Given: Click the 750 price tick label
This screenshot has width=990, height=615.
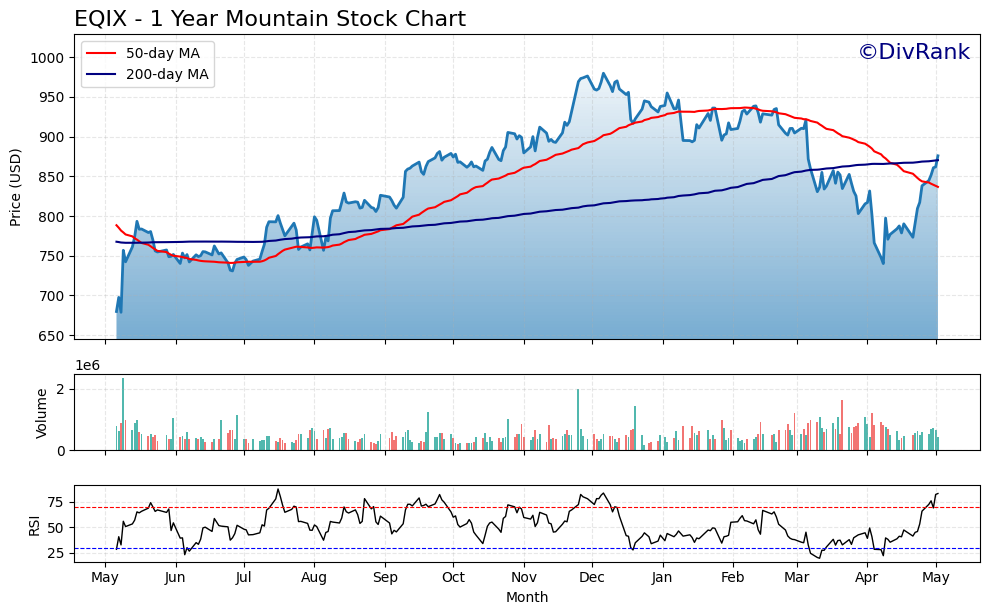Looking at the screenshot, I should (52, 256).
